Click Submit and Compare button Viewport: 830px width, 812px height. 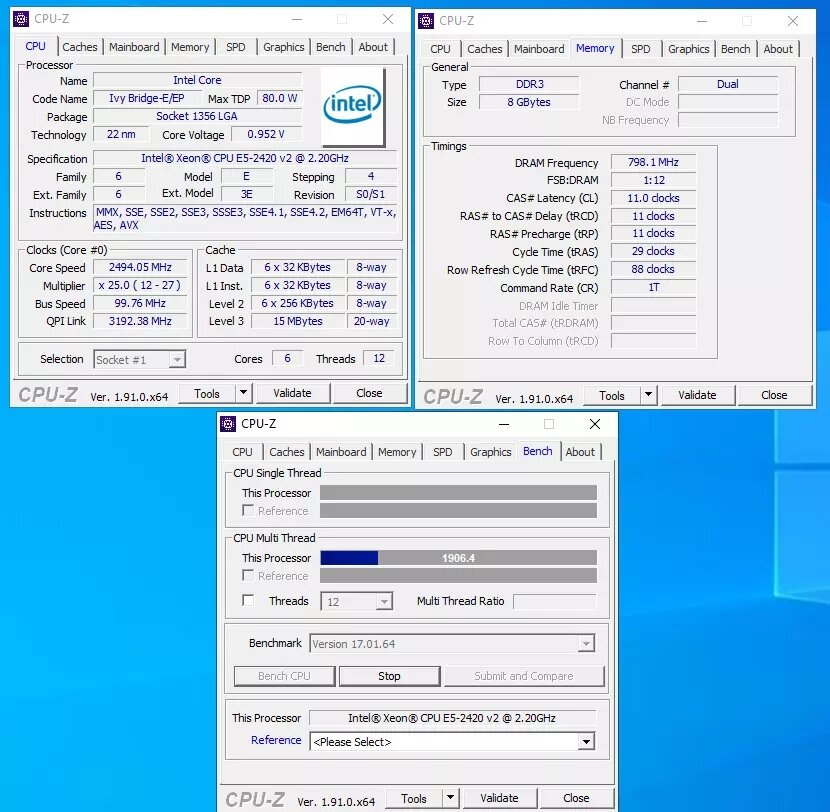pos(524,676)
